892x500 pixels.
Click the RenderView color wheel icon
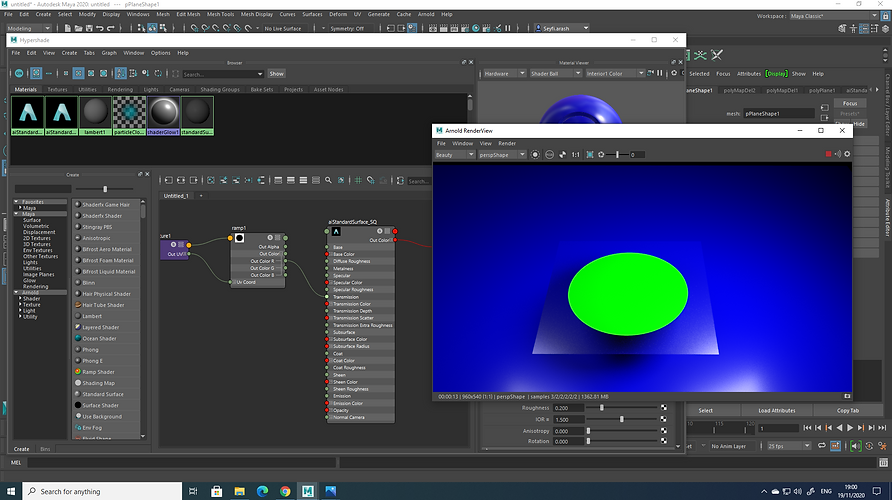pos(563,155)
